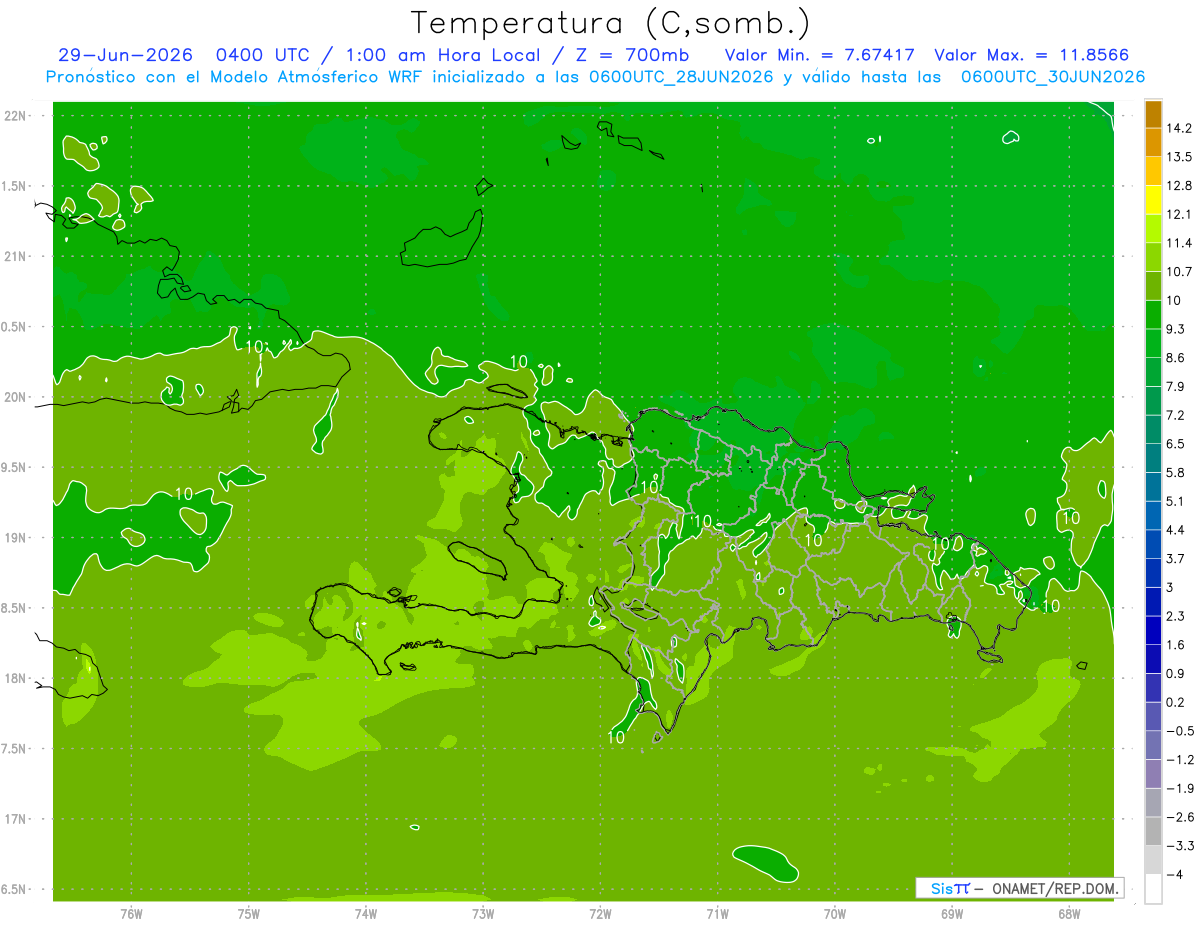Select the '3.7' colorbar value

pyautogui.click(x=1176, y=558)
